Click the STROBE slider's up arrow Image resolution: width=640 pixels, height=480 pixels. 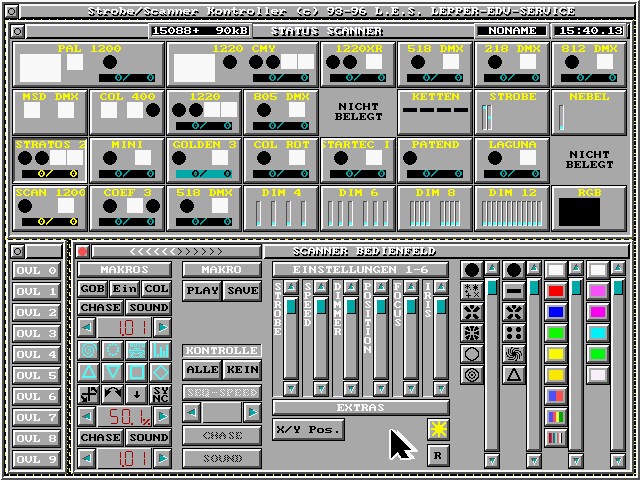(x=291, y=287)
